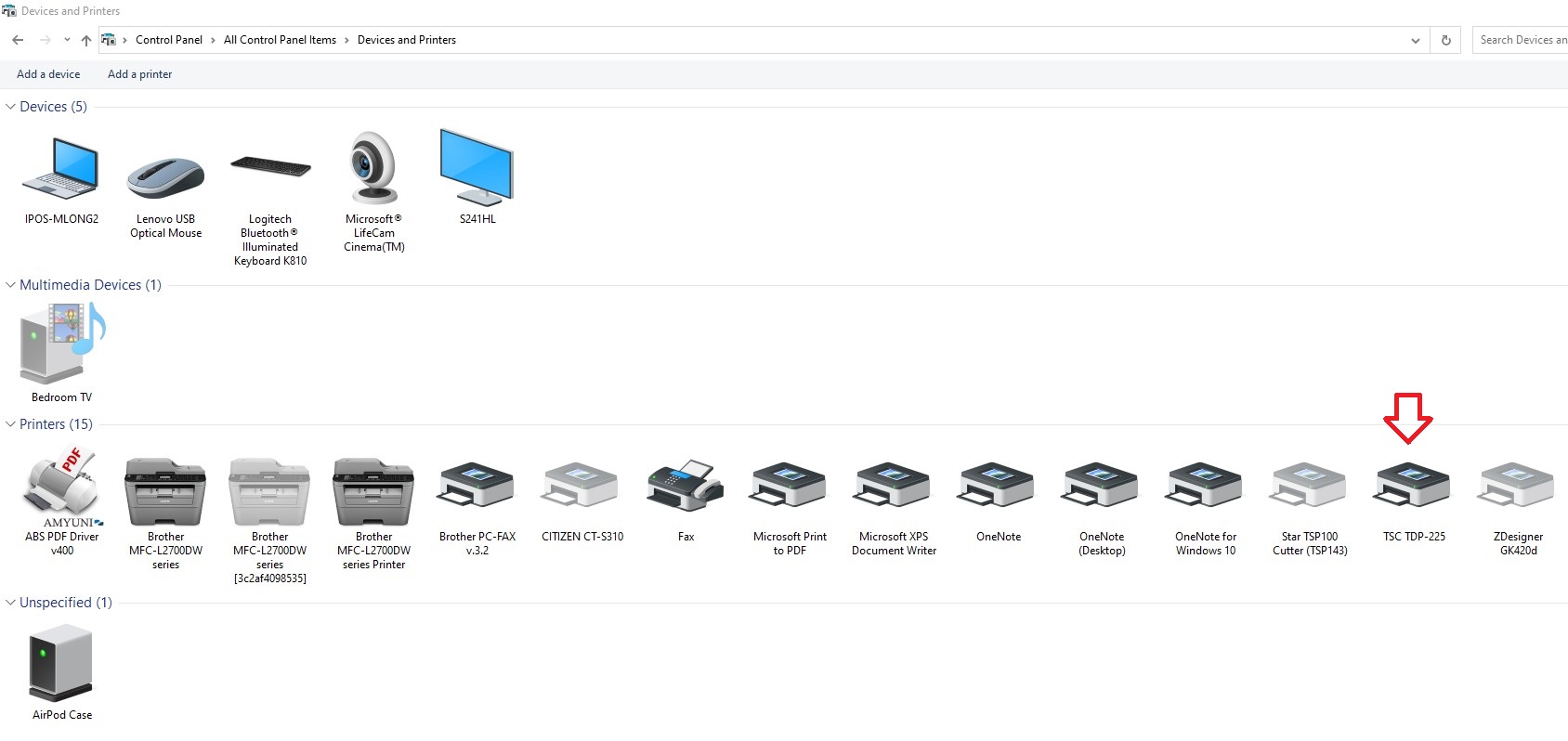Select the Brother MFC-L2700DW [3c2af4098535] printer icon

(269, 491)
